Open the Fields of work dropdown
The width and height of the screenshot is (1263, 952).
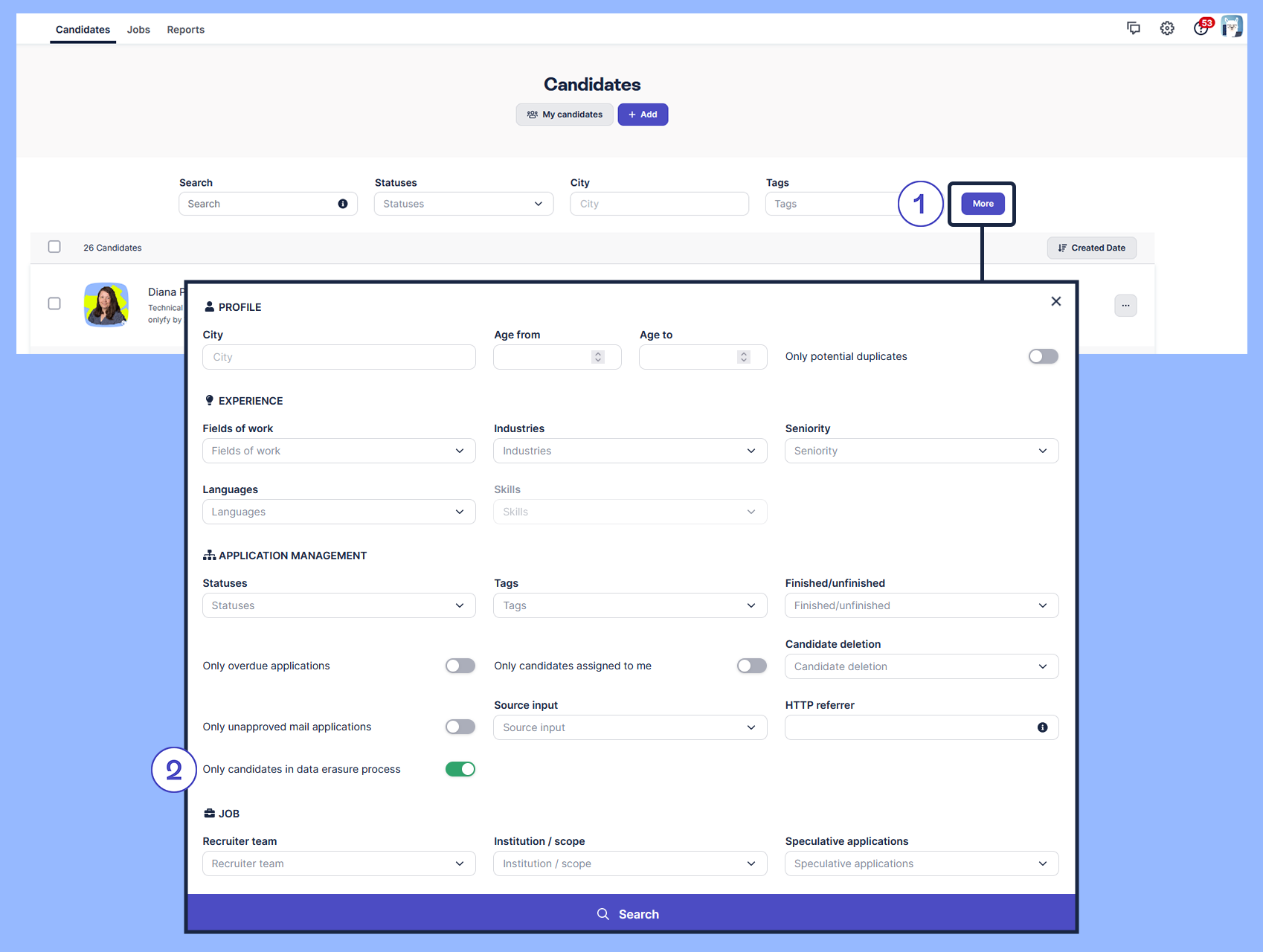pyautogui.click(x=338, y=451)
